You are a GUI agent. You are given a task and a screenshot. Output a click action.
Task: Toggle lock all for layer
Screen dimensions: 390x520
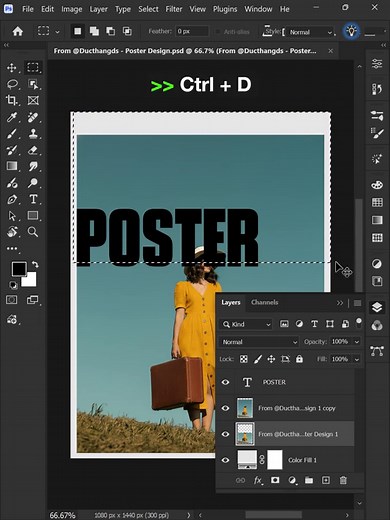pos(299,359)
